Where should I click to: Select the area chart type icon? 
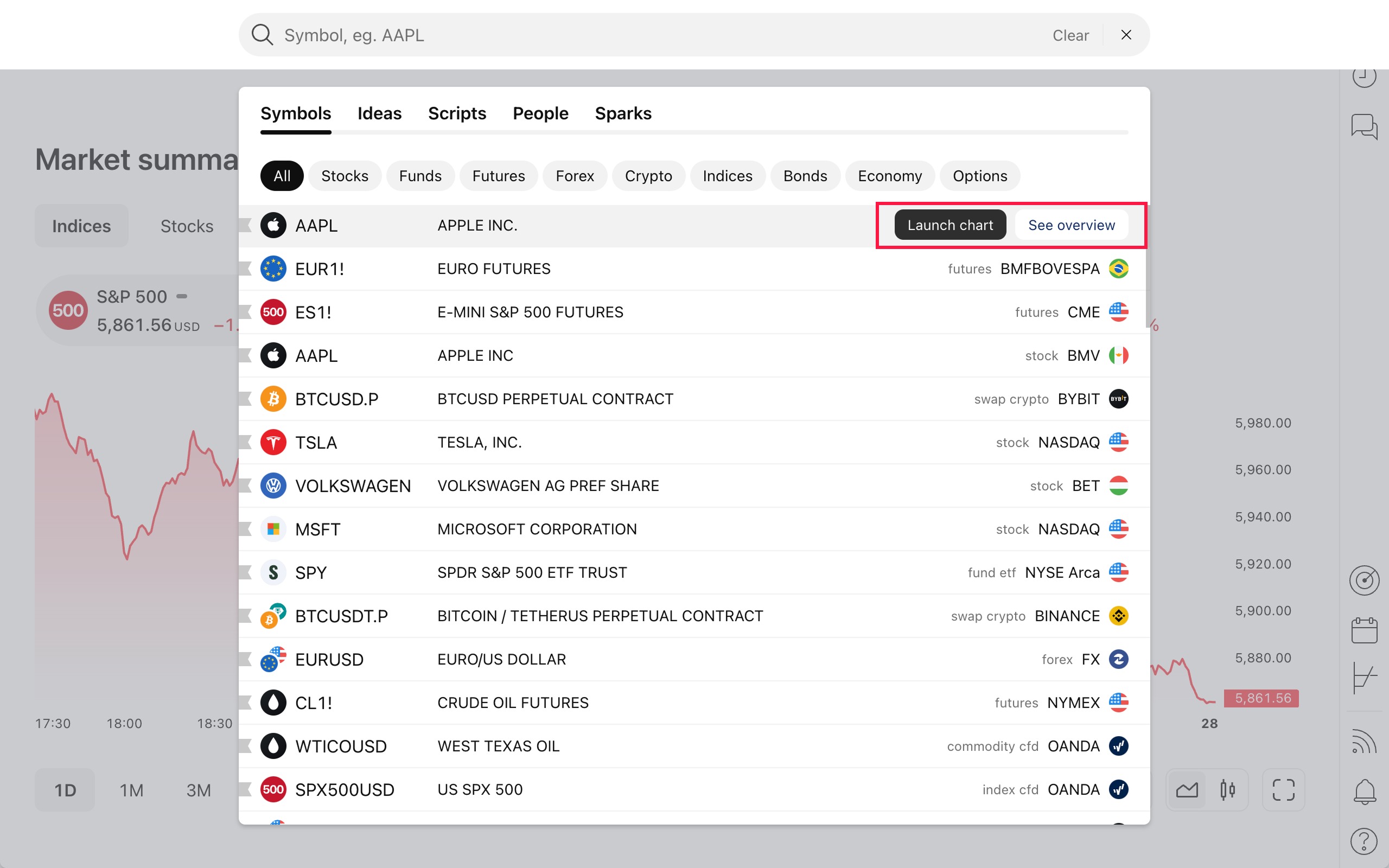1187,790
